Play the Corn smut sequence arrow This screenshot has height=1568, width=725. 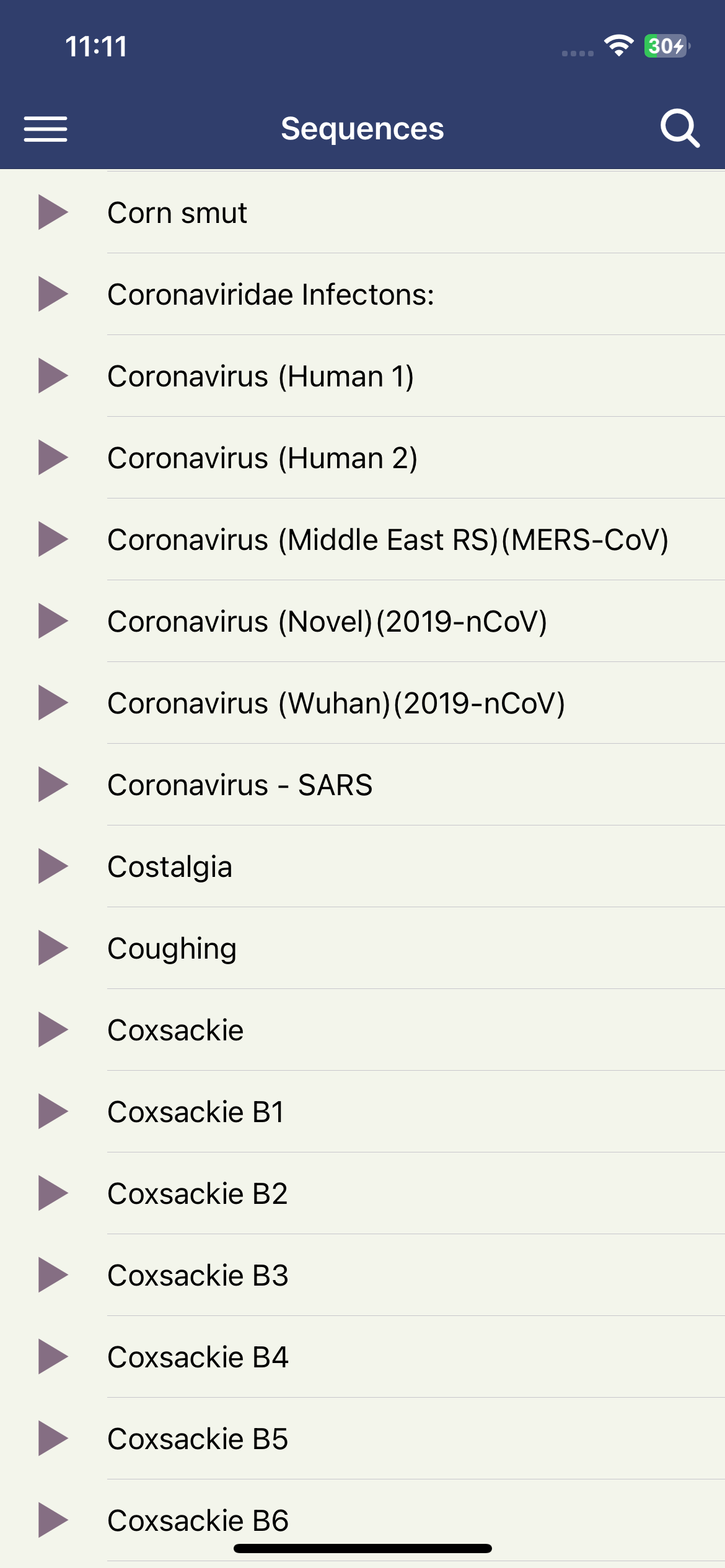click(53, 212)
